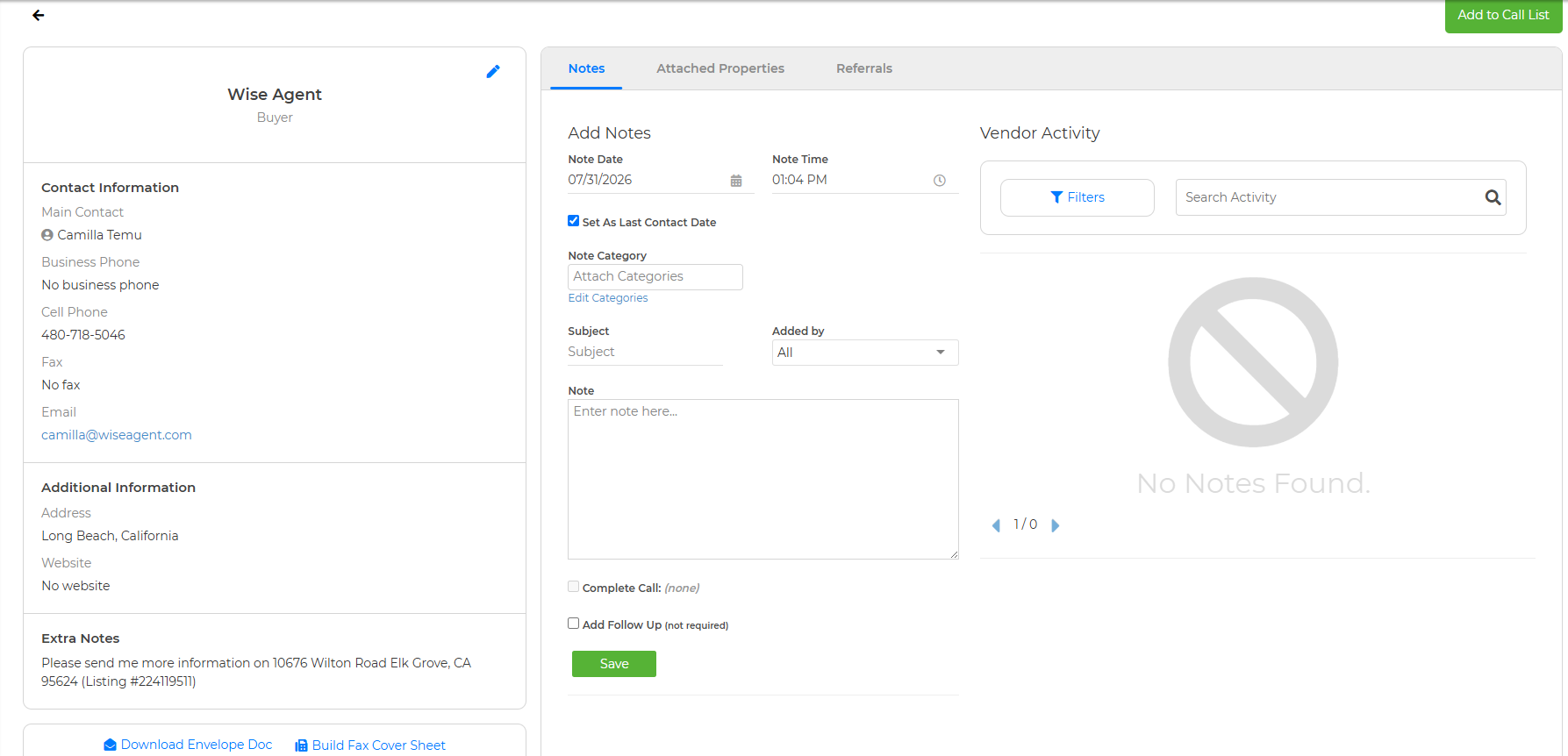Open the Note Time clock picker
1568x756 pixels.
click(x=940, y=181)
